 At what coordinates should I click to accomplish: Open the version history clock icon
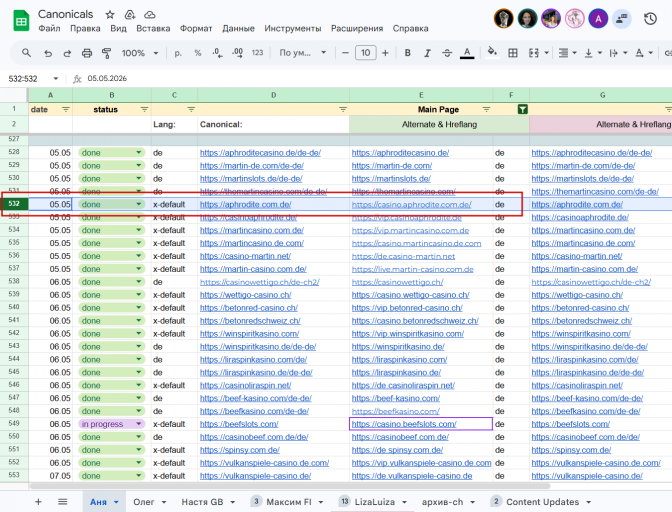pos(650,19)
